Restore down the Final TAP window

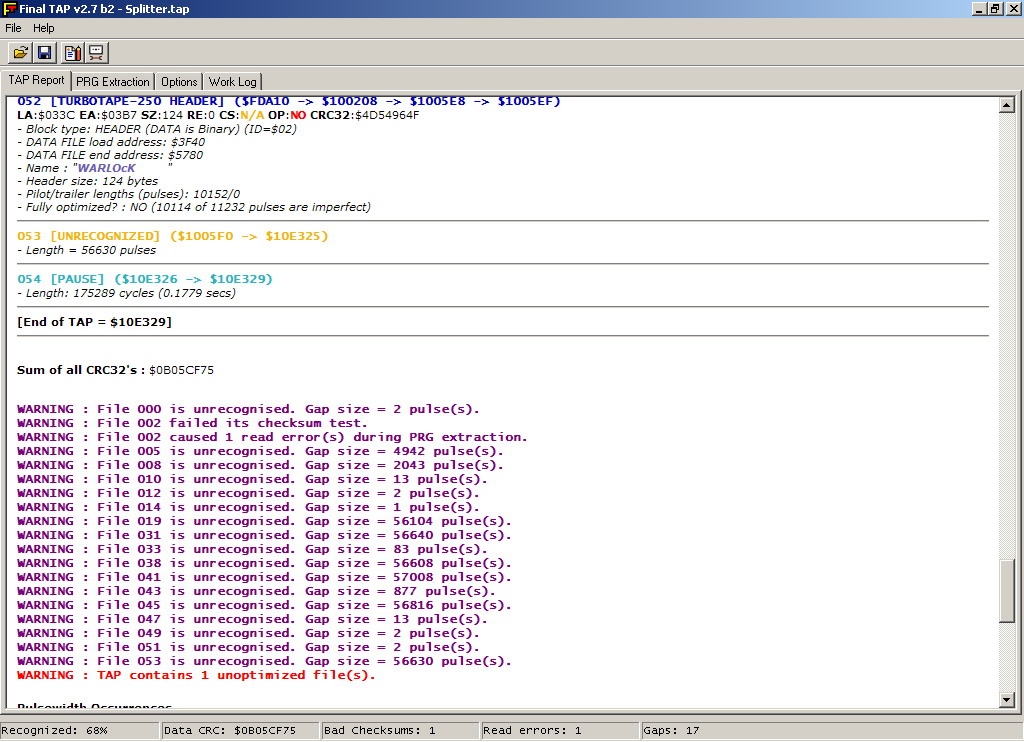[995, 9]
